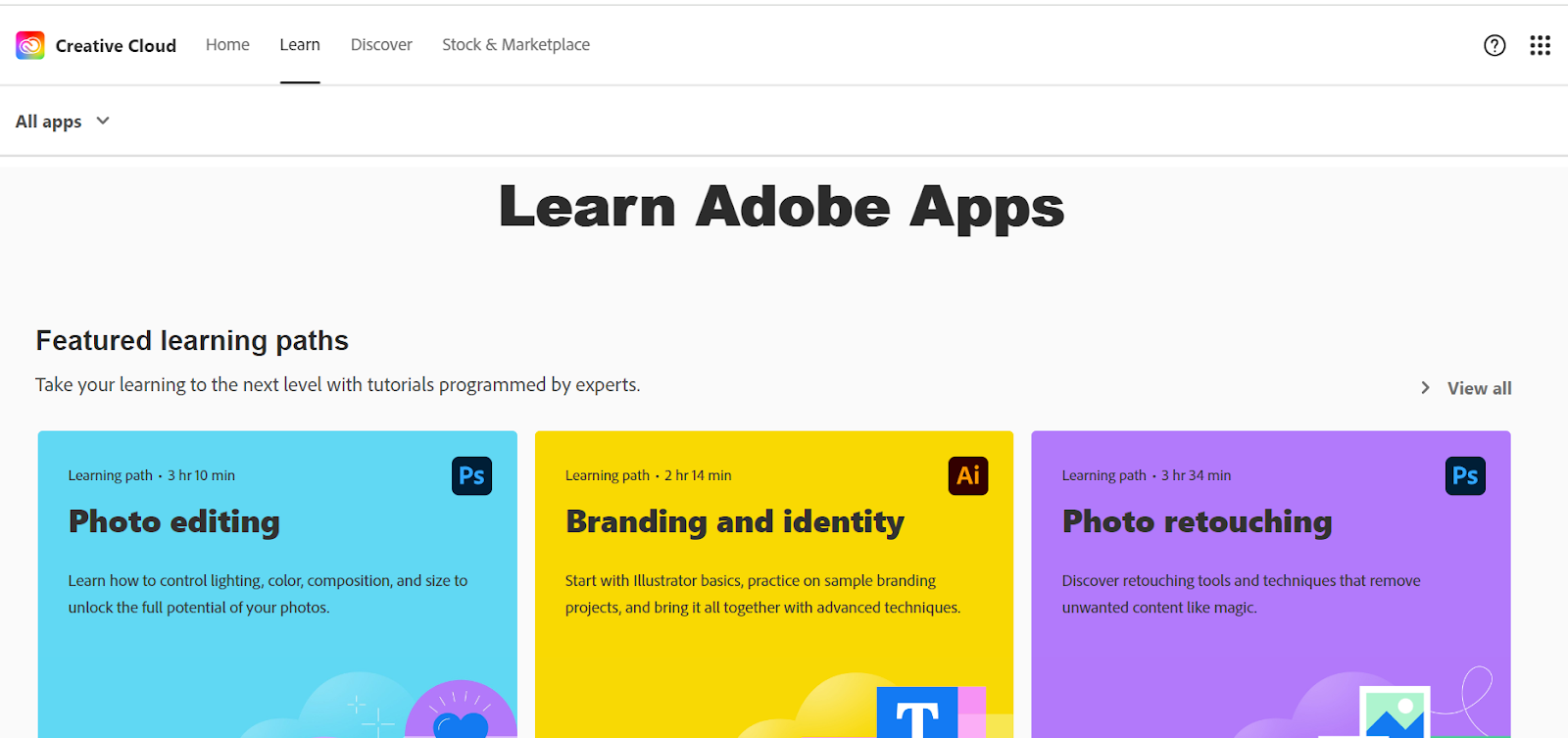This screenshot has width=1568, height=738.
Task: Switch to the Discover tab
Action: tap(381, 45)
